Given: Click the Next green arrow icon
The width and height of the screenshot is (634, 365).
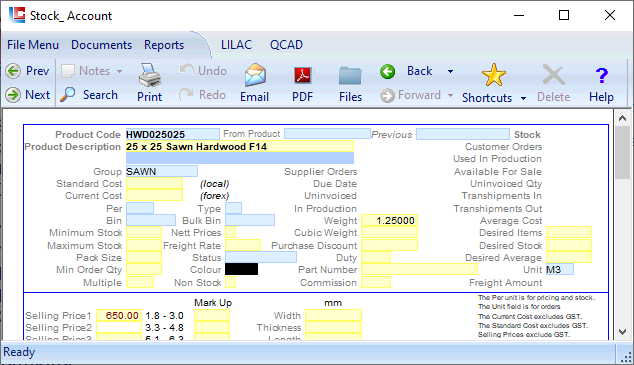Looking at the screenshot, I should [x=13, y=95].
